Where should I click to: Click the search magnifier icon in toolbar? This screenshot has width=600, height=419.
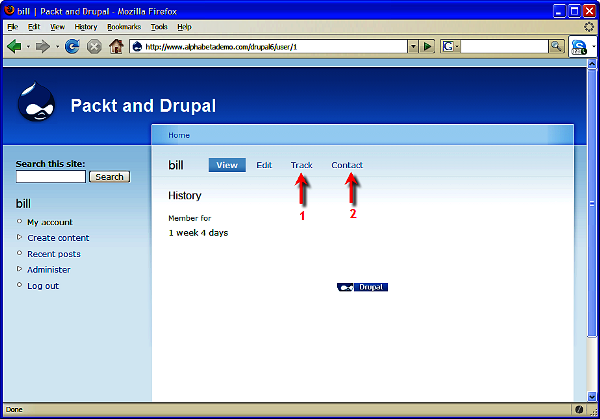(x=556, y=47)
